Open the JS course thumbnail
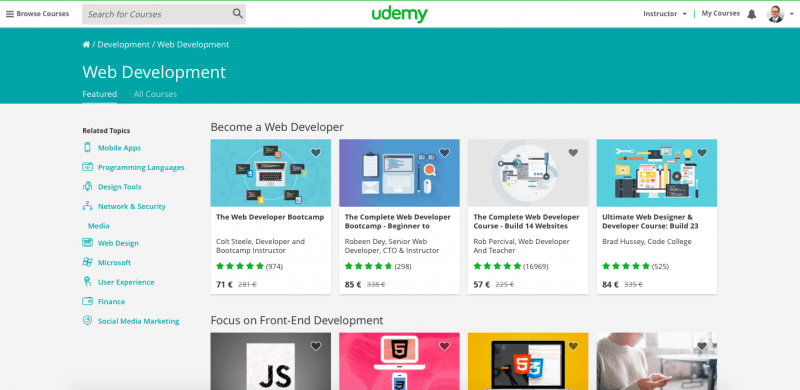Screen dimensions: 800x390 coord(270,361)
